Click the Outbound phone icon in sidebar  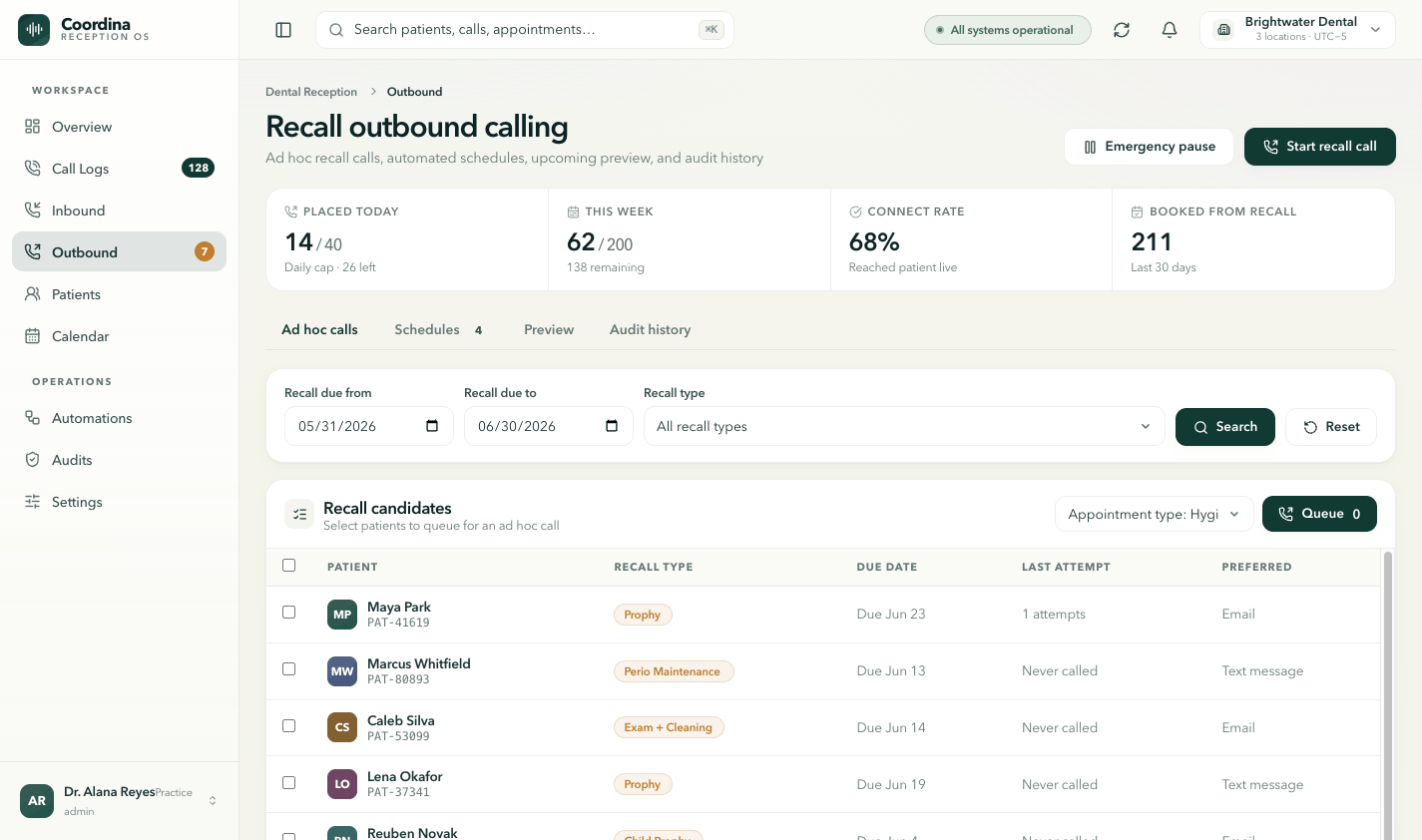[x=33, y=252]
